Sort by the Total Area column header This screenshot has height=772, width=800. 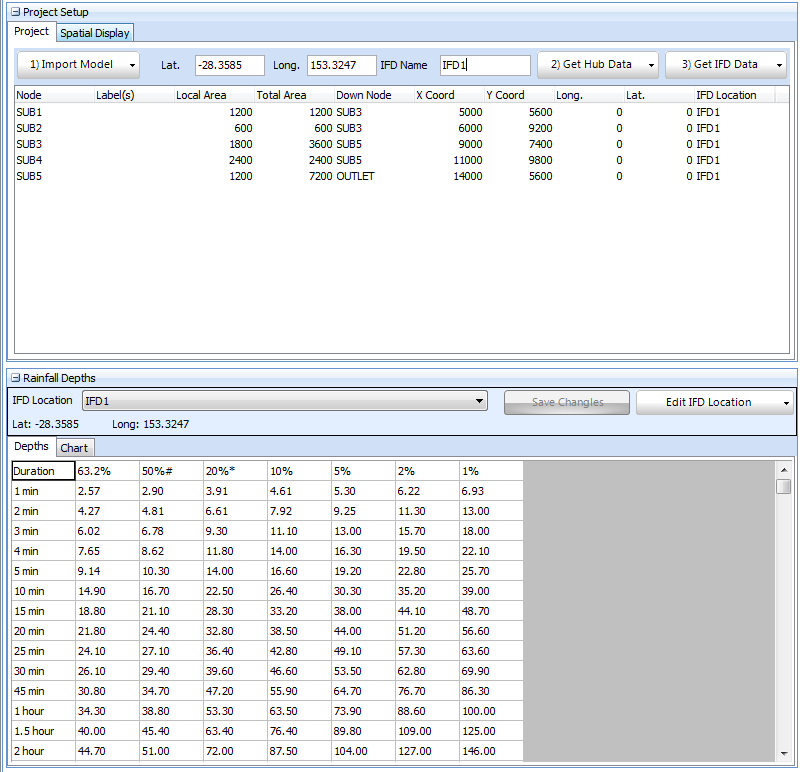(x=281, y=95)
